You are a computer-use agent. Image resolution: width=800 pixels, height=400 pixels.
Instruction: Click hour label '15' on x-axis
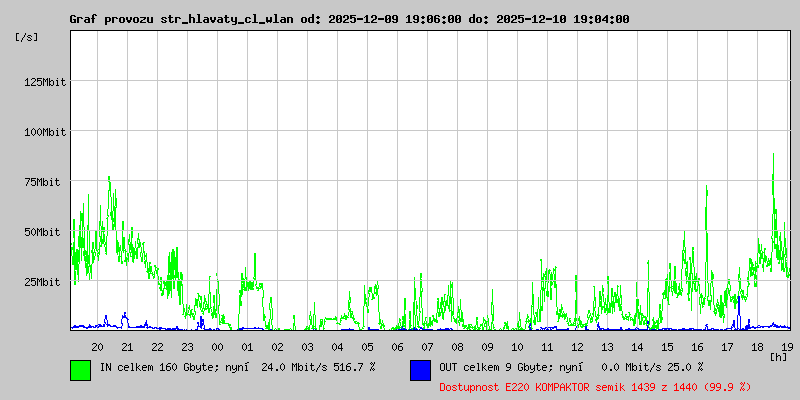(x=667, y=347)
